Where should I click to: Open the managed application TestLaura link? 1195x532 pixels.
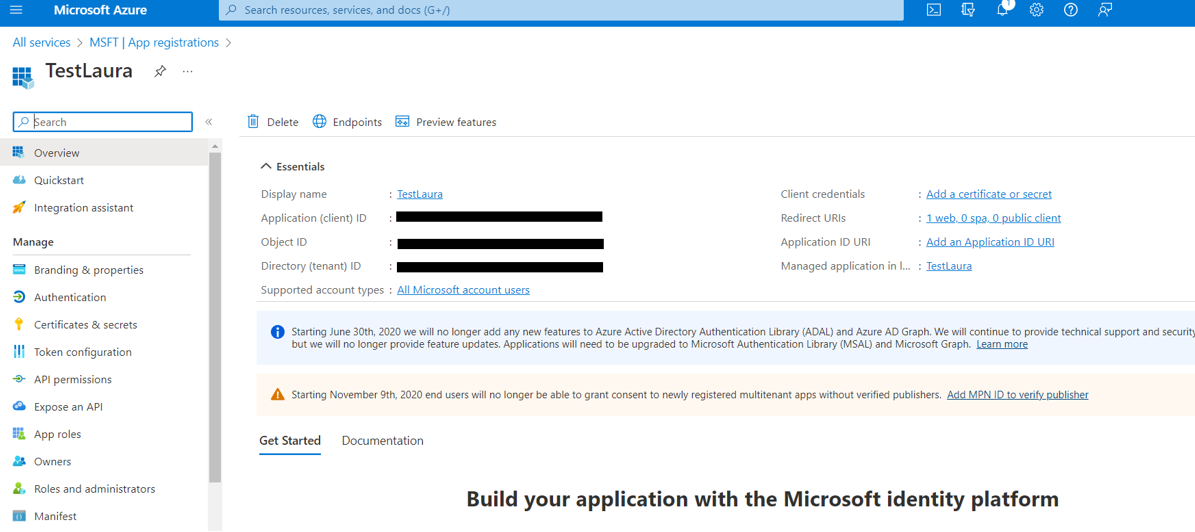(949, 266)
